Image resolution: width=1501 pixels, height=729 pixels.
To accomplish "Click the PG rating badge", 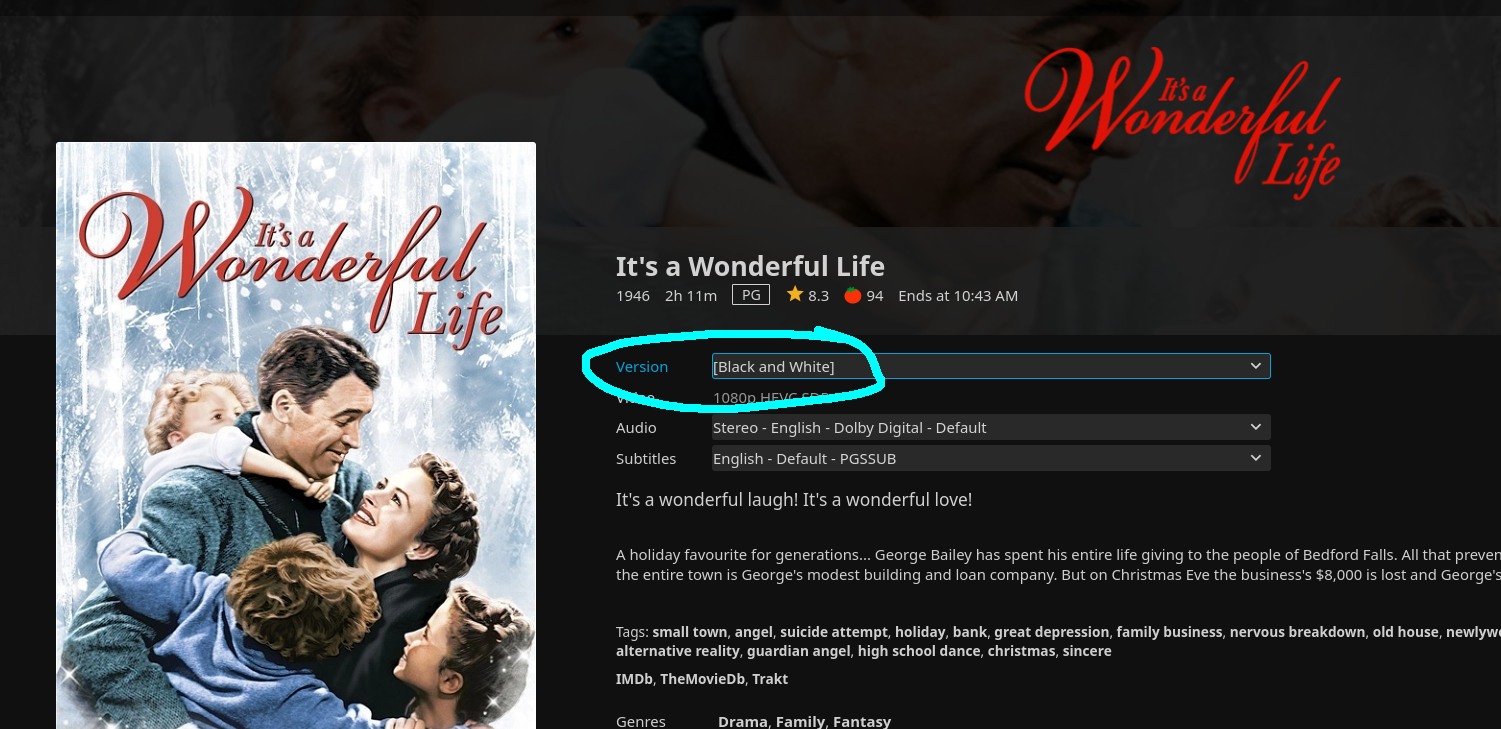I will [751, 295].
